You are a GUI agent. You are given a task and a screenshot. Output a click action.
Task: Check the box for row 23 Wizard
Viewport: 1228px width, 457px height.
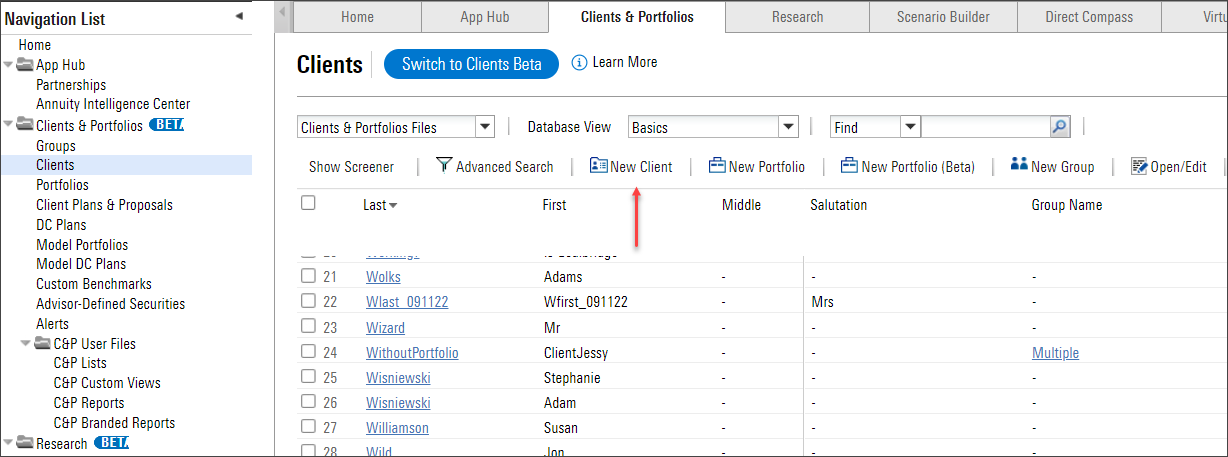[308, 327]
